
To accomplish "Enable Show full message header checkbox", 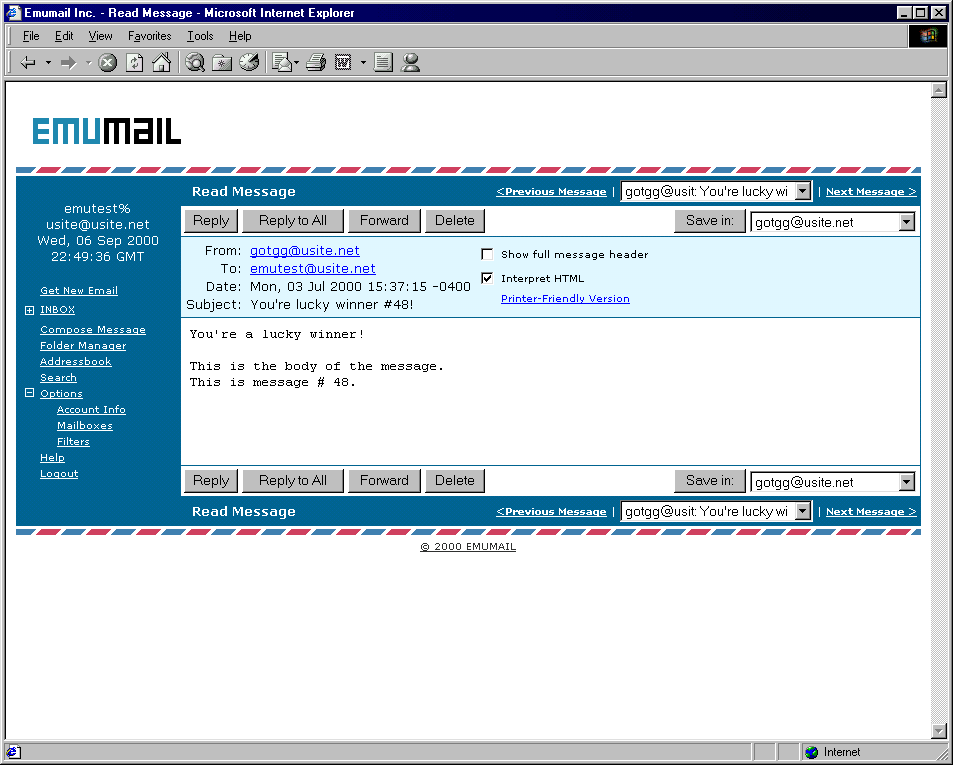I will (487, 254).
